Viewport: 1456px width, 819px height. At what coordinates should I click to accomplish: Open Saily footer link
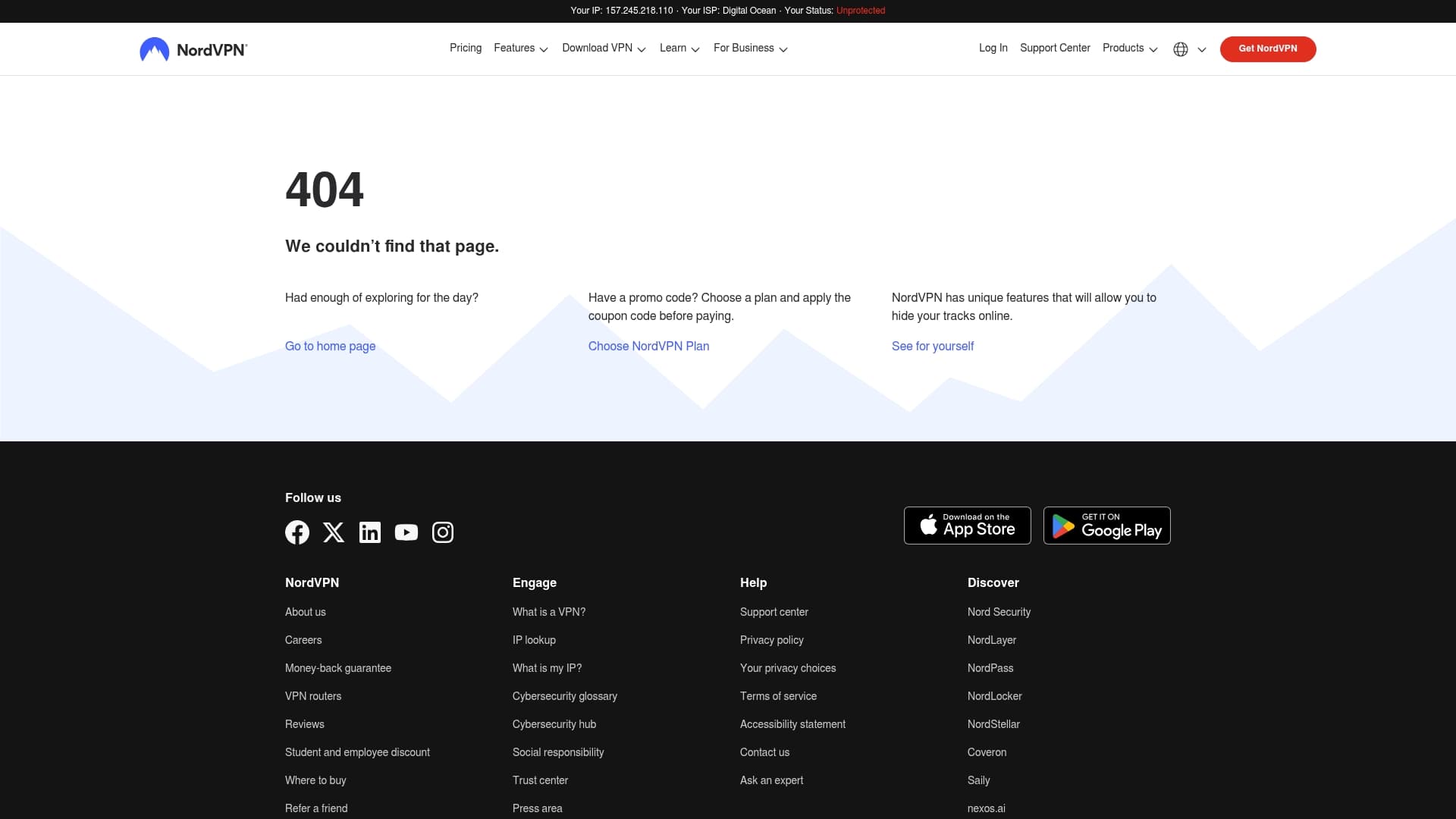pos(979,780)
